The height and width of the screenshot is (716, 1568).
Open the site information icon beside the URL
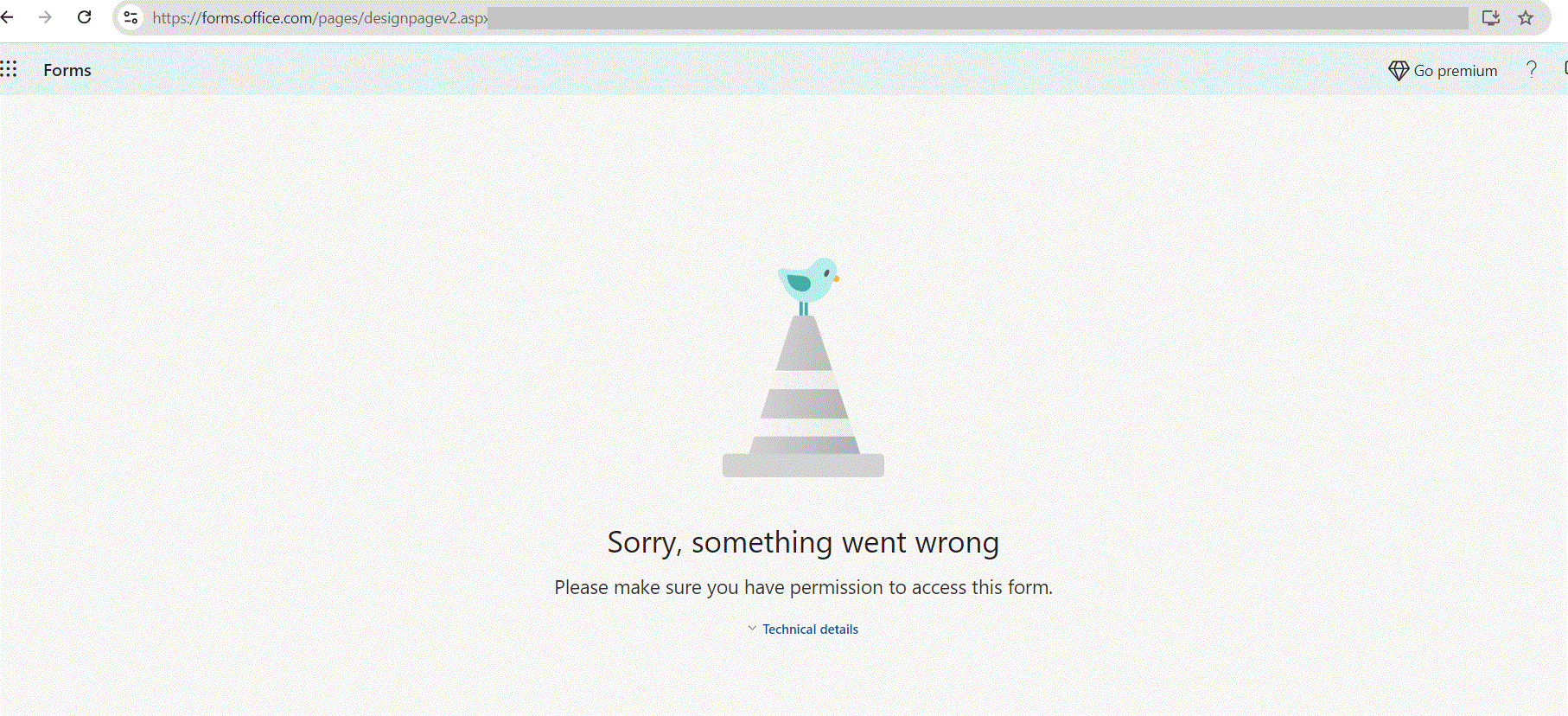[131, 17]
